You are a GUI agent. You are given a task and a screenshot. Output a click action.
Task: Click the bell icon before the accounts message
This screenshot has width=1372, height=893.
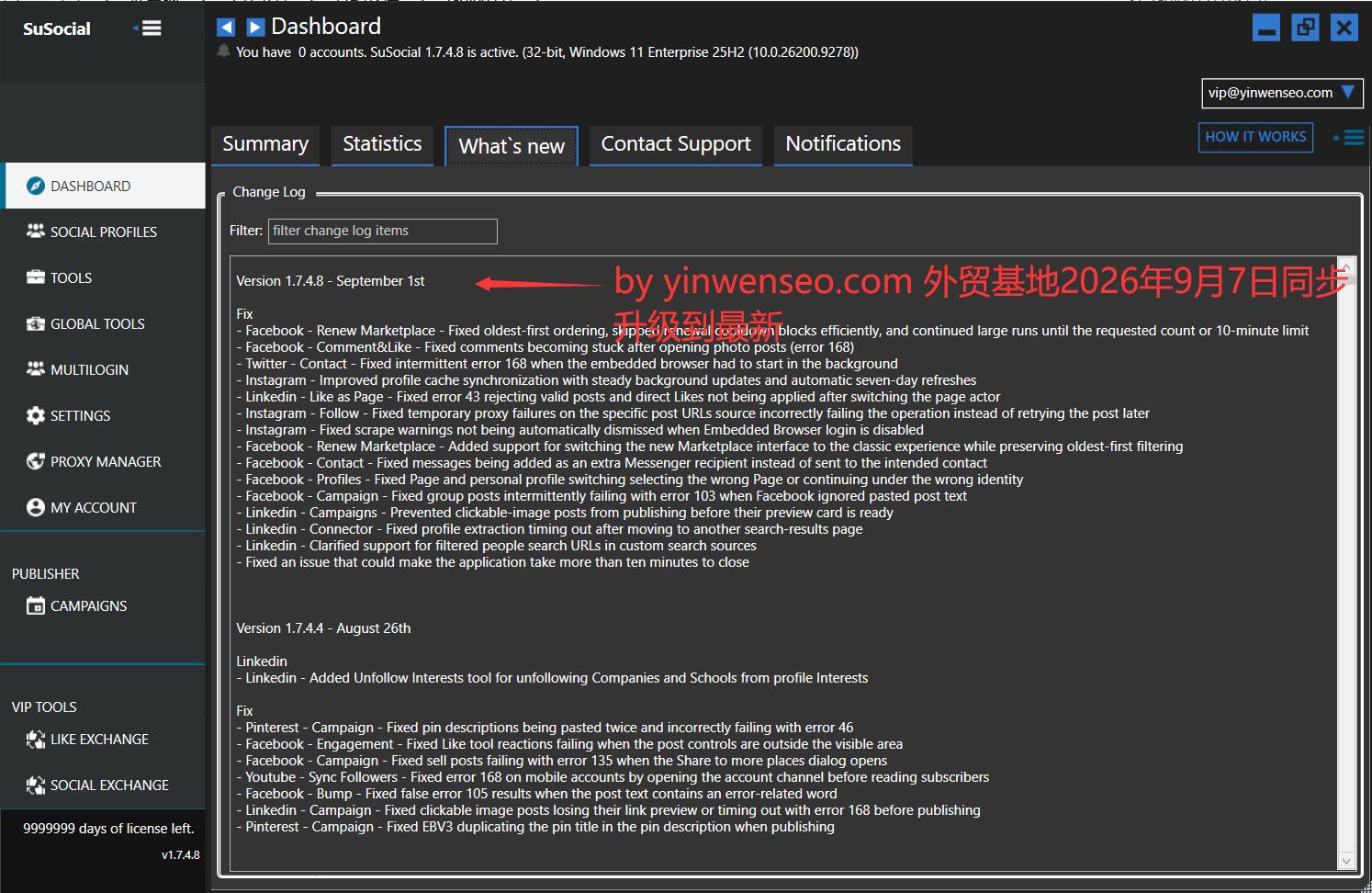pyautogui.click(x=223, y=51)
